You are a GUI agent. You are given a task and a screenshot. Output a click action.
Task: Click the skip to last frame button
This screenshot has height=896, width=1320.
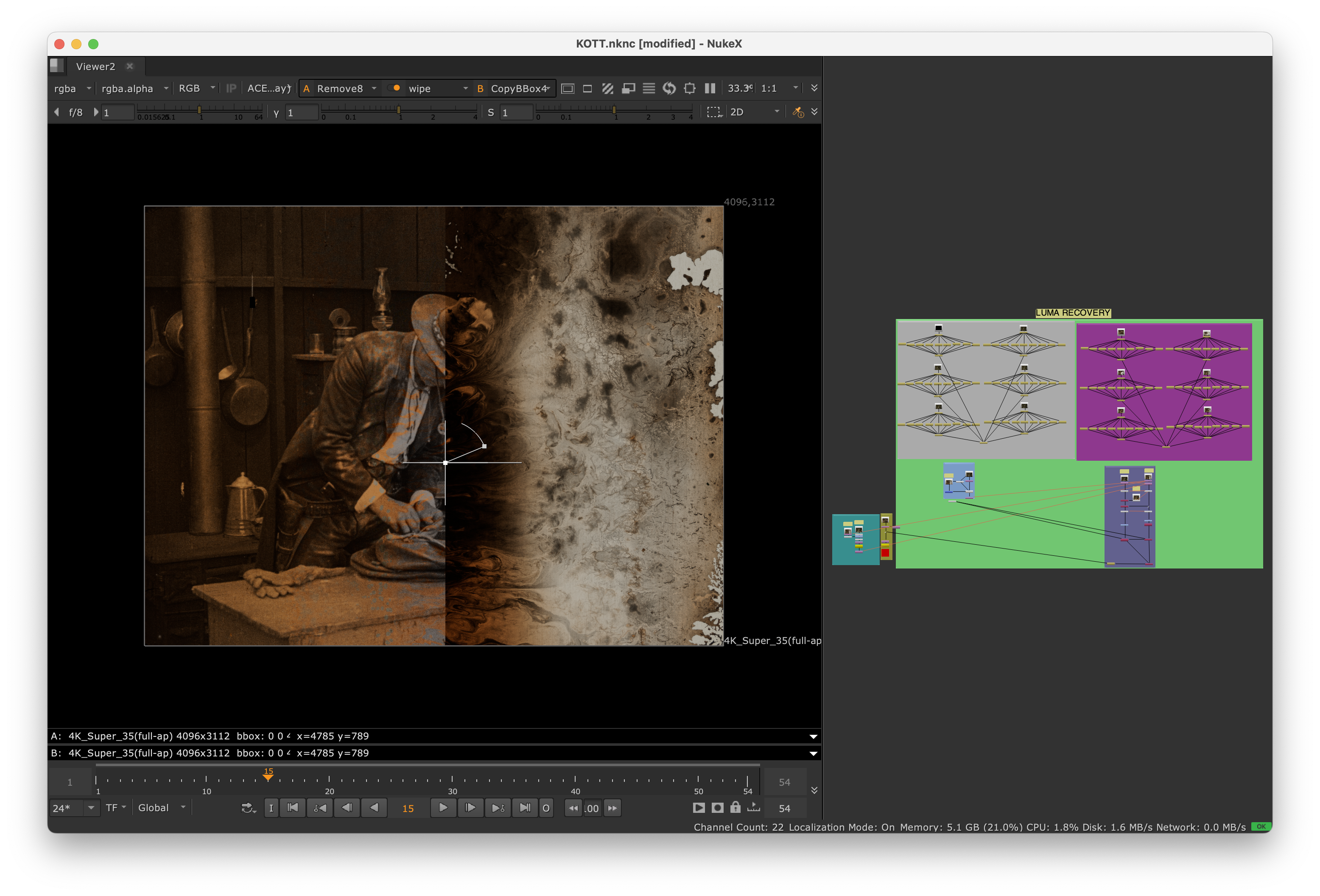click(x=525, y=807)
